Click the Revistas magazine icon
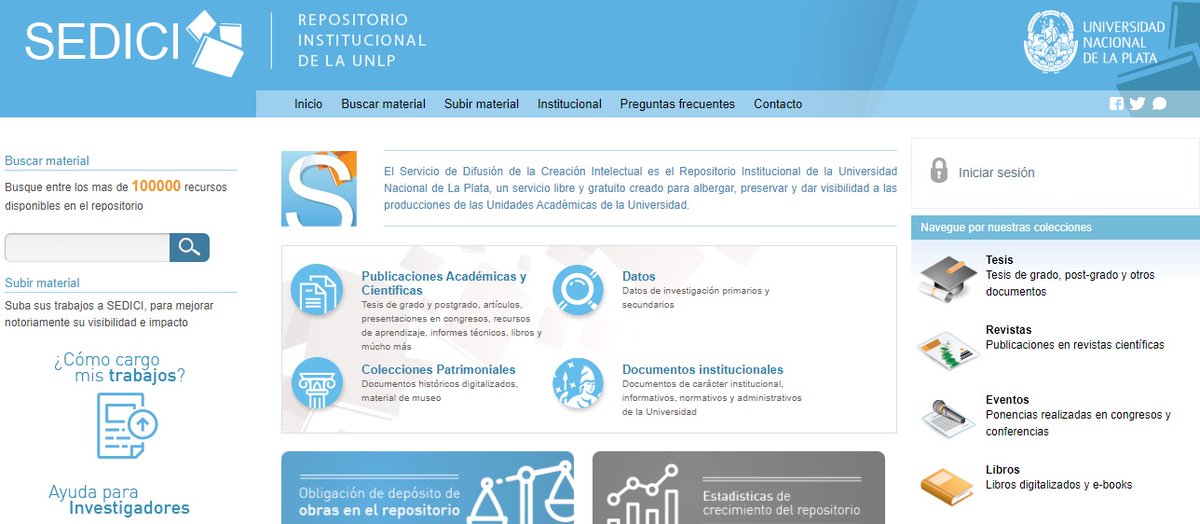The image size is (1200, 524). (x=947, y=349)
